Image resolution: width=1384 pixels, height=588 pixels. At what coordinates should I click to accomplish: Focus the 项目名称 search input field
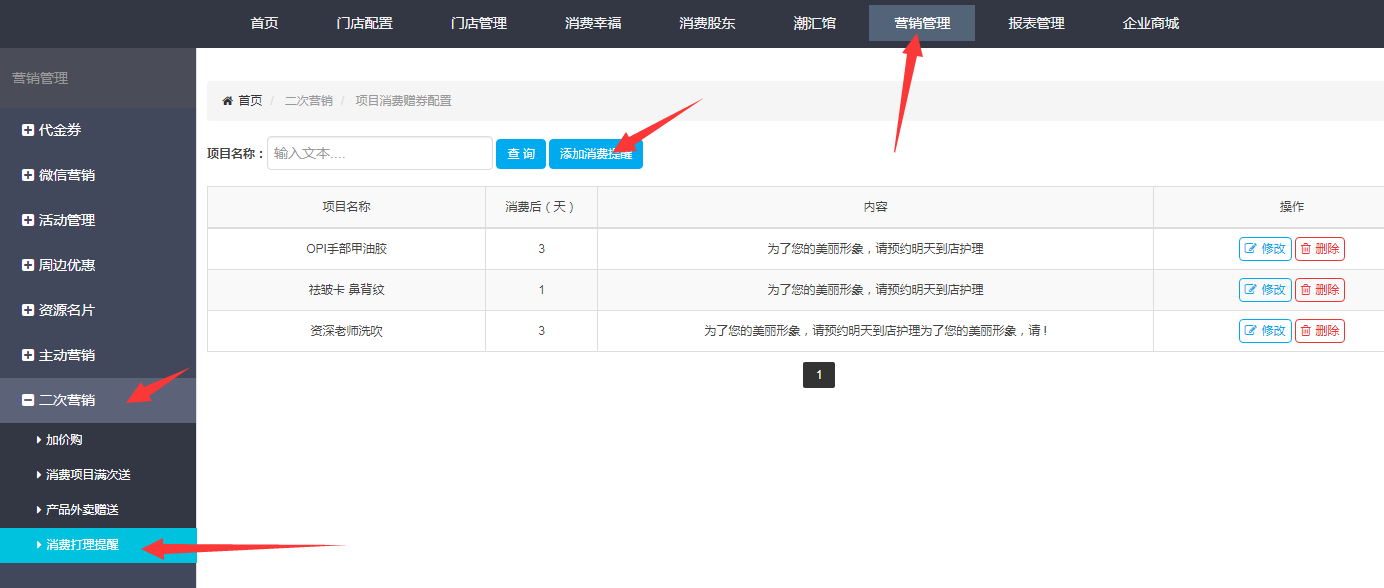pos(380,153)
